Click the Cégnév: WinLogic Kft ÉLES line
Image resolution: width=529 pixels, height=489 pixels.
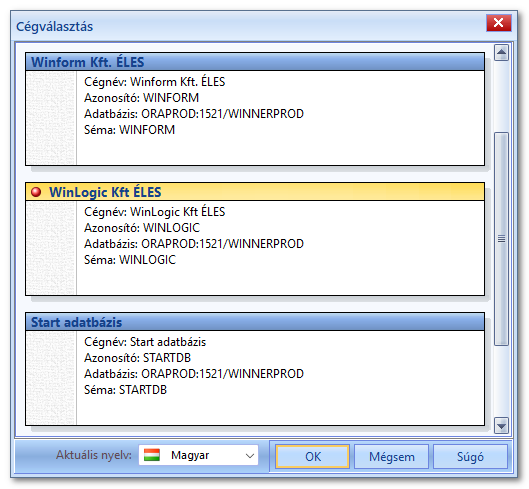pos(155,212)
